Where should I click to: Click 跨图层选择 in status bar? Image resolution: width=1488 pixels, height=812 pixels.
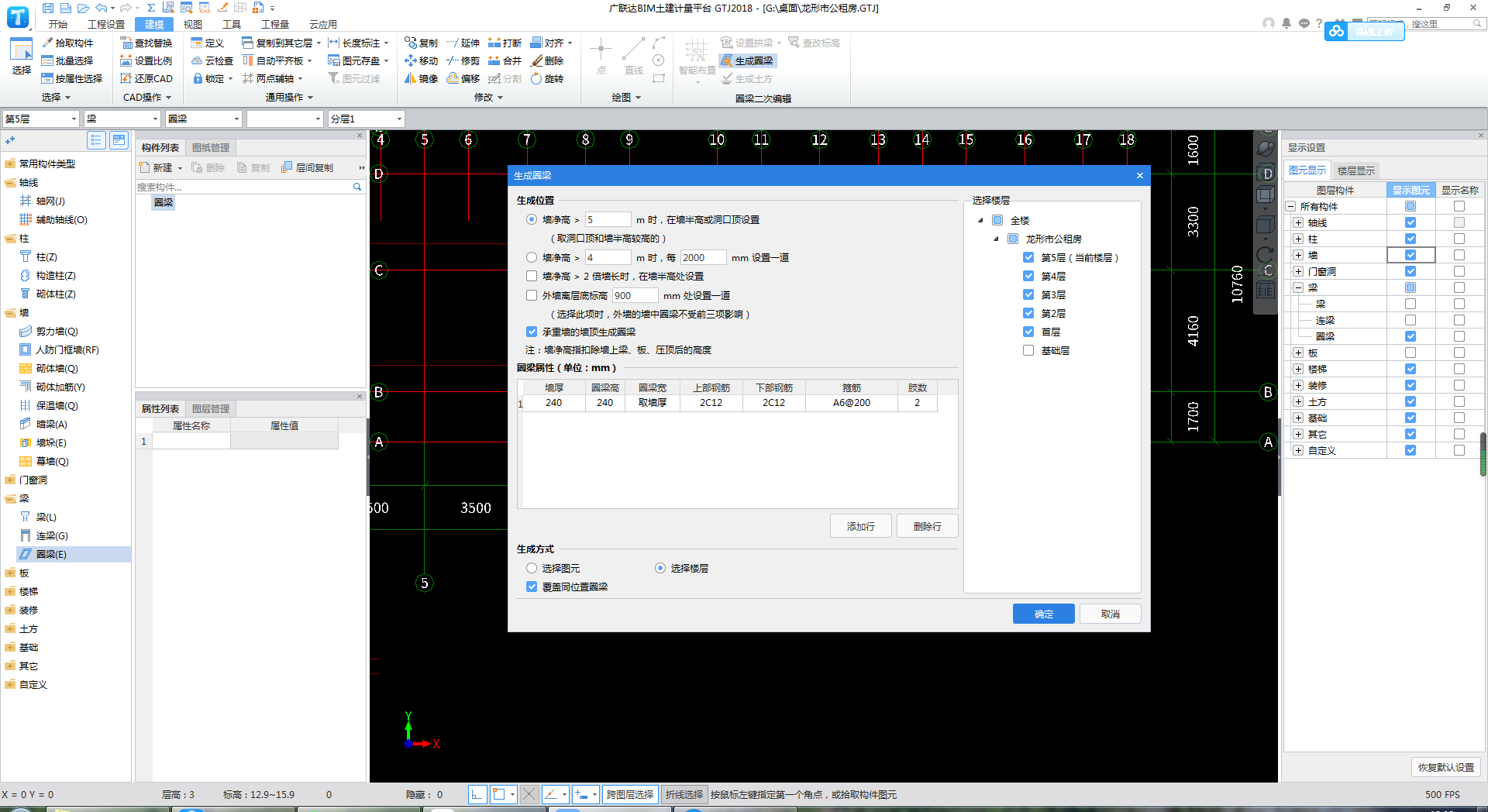(630, 794)
